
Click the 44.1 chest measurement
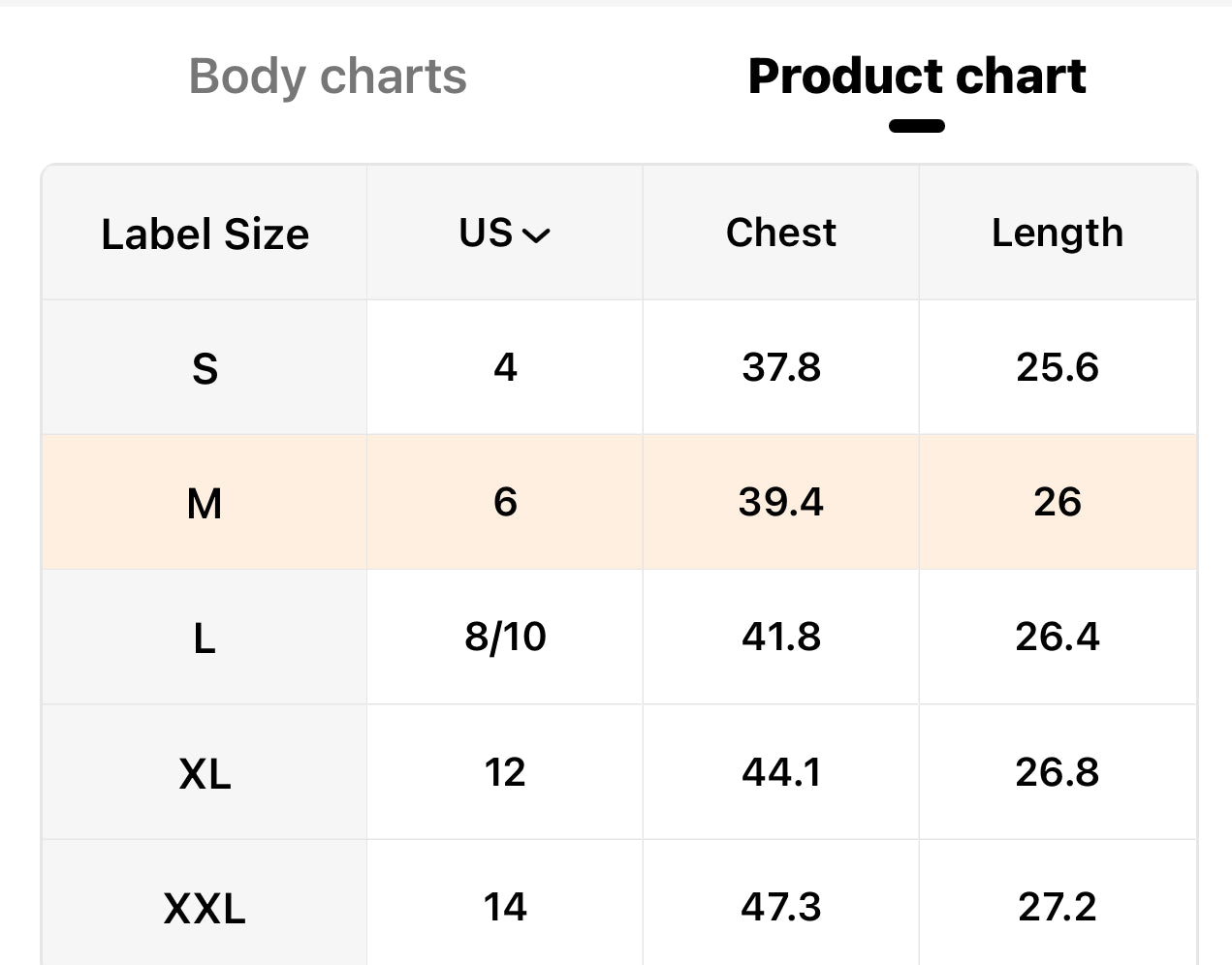pos(780,772)
